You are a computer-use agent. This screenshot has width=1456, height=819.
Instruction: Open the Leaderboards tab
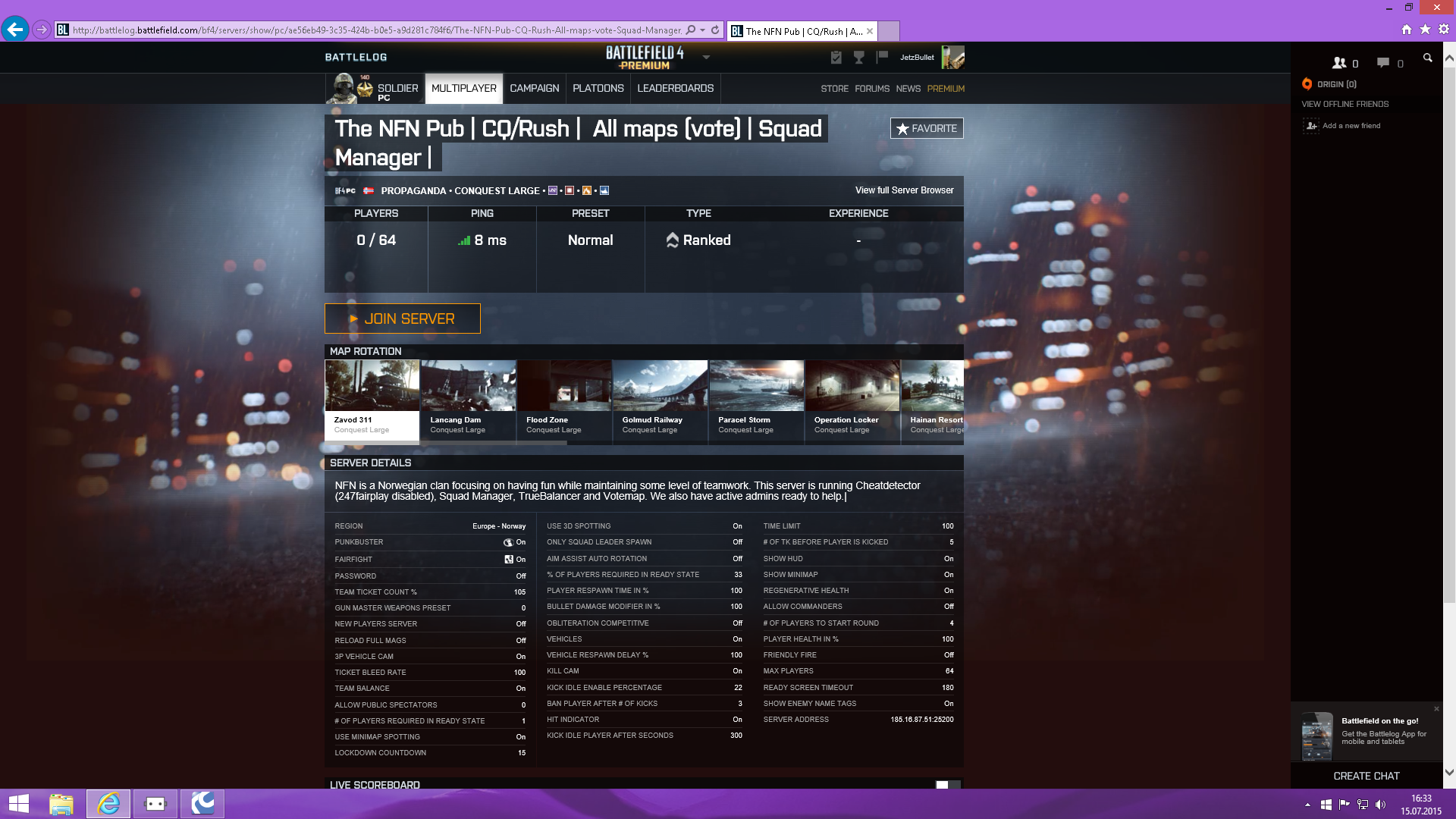click(675, 89)
